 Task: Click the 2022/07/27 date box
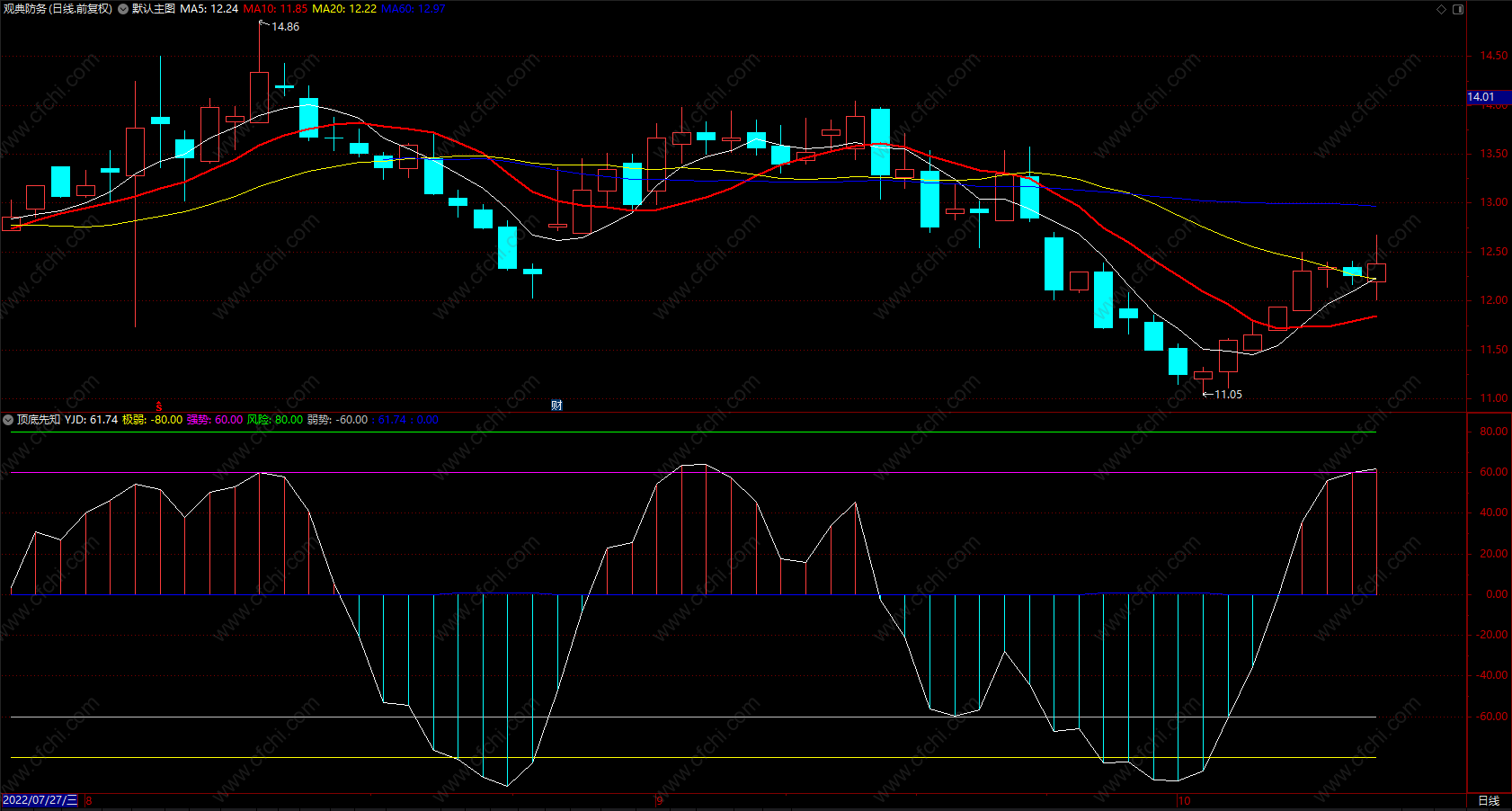pyautogui.click(x=40, y=800)
